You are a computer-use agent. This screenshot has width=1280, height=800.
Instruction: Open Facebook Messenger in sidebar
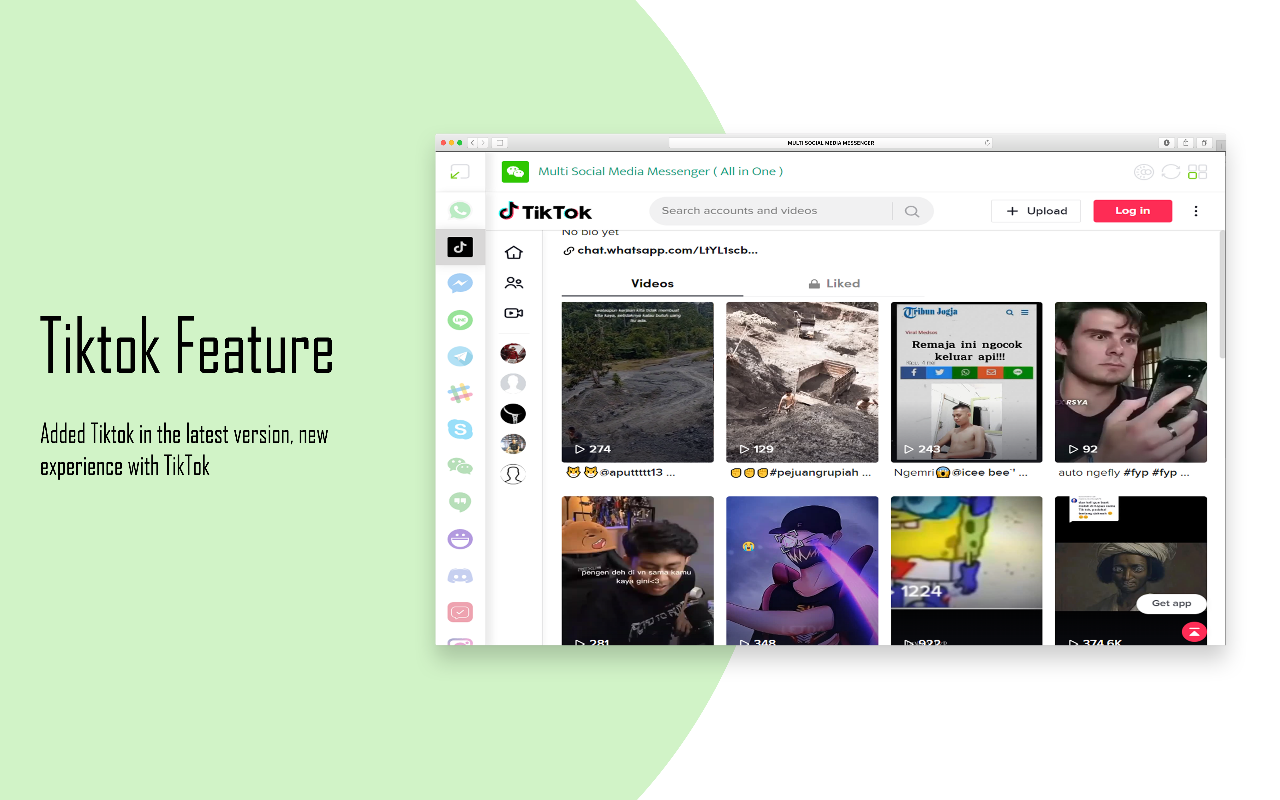coord(460,283)
